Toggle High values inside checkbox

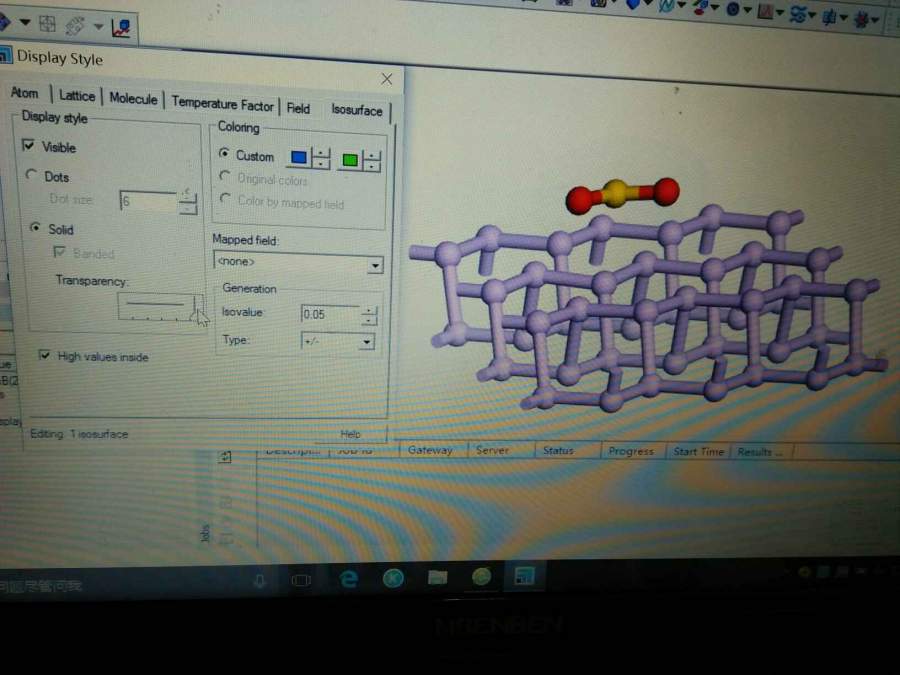pos(44,355)
